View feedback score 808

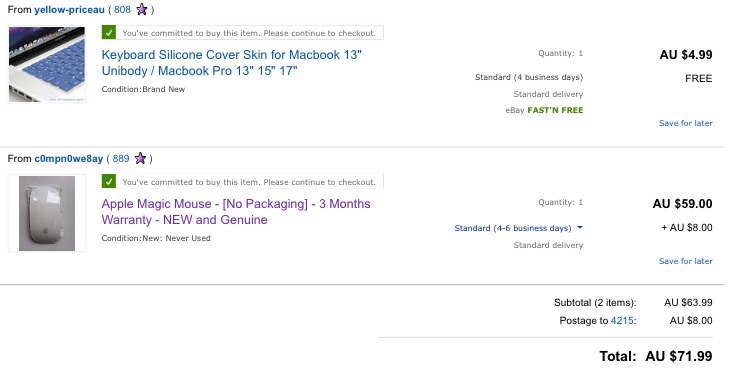pyautogui.click(x=122, y=9)
